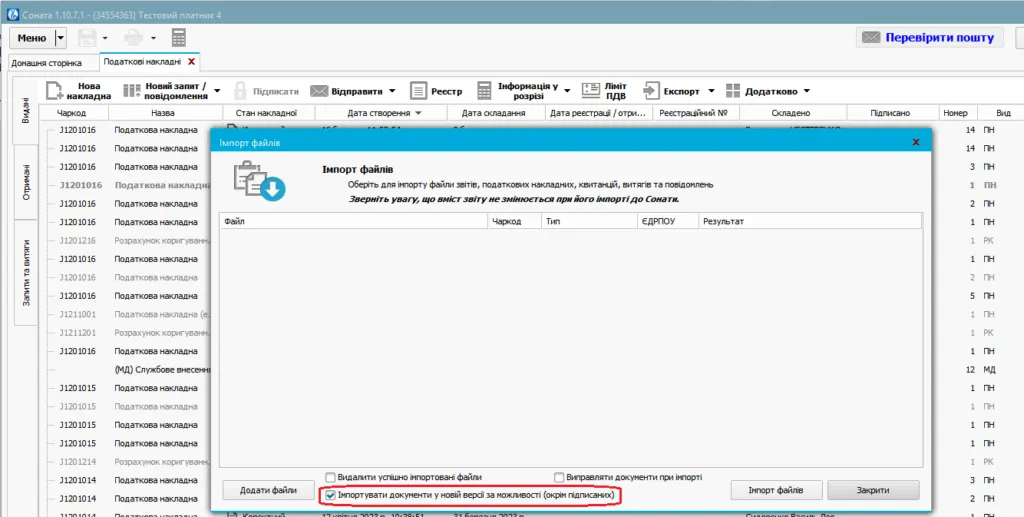The width and height of the screenshot is (1024, 517).
Task: Select the J1201214 Розрахунок коригування row
Action: (x=127, y=462)
